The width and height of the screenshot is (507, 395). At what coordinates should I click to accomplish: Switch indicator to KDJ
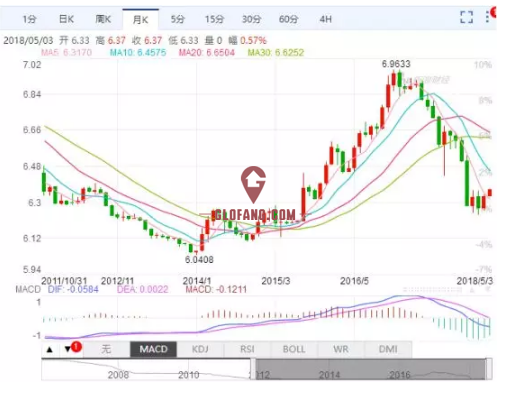[x=200, y=349]
